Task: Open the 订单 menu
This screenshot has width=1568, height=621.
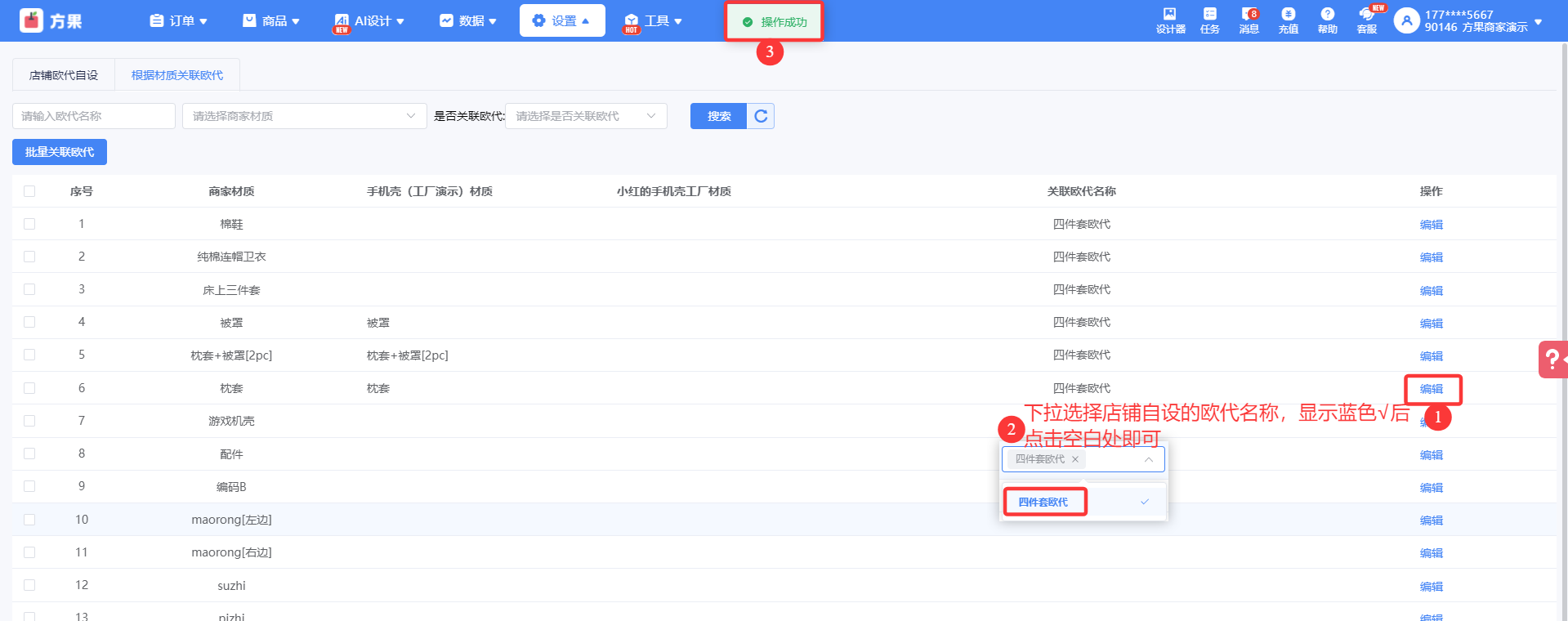Action: pos(178,21)
